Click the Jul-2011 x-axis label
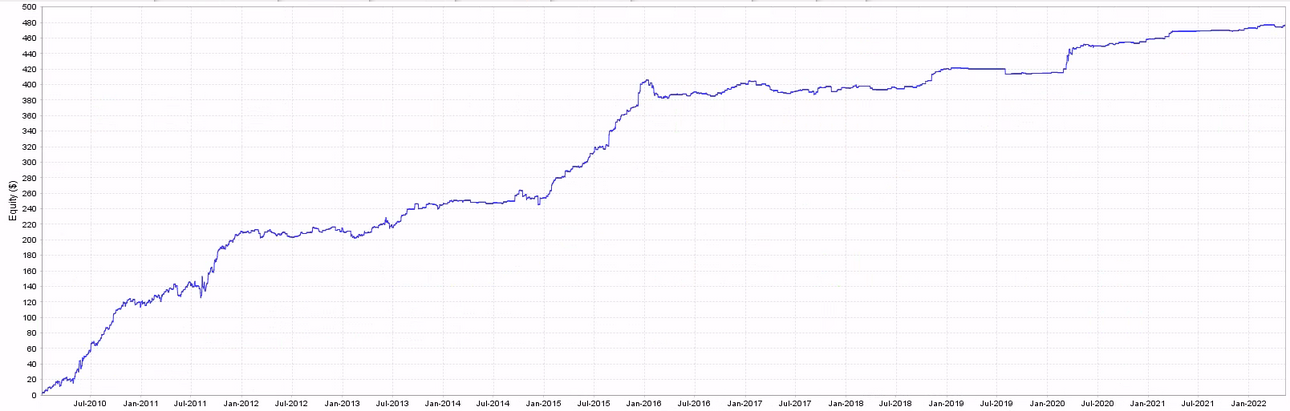The image size is (1290, 411). [191, 404]
